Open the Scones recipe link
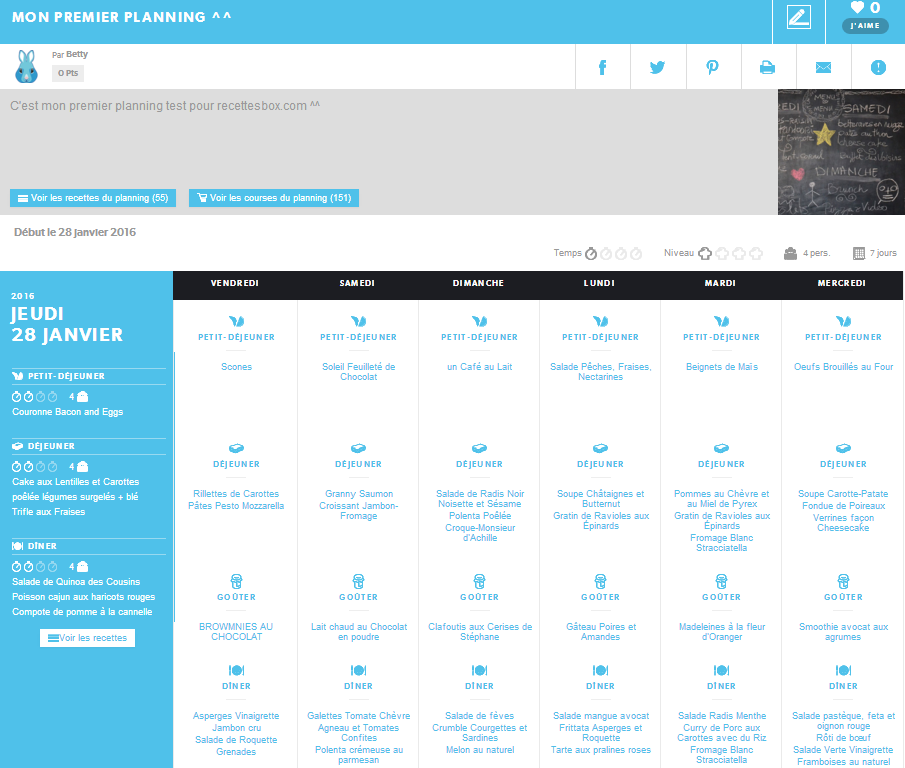The height and width of the screenshot is (768, 905). 236,367
